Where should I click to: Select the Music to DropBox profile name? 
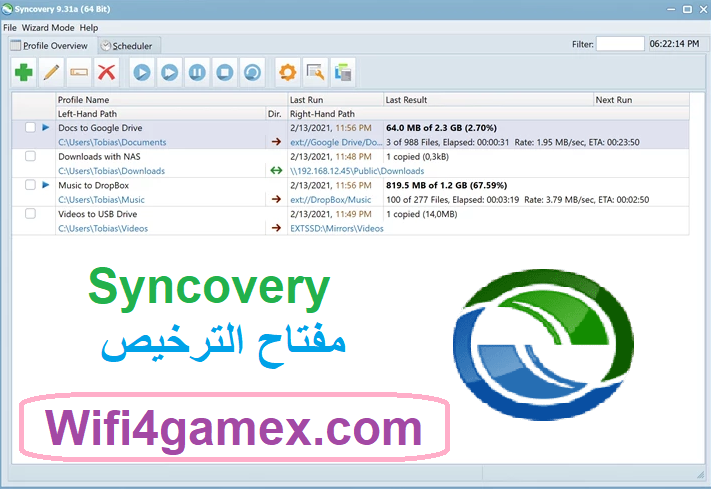(x=93, y=185)
